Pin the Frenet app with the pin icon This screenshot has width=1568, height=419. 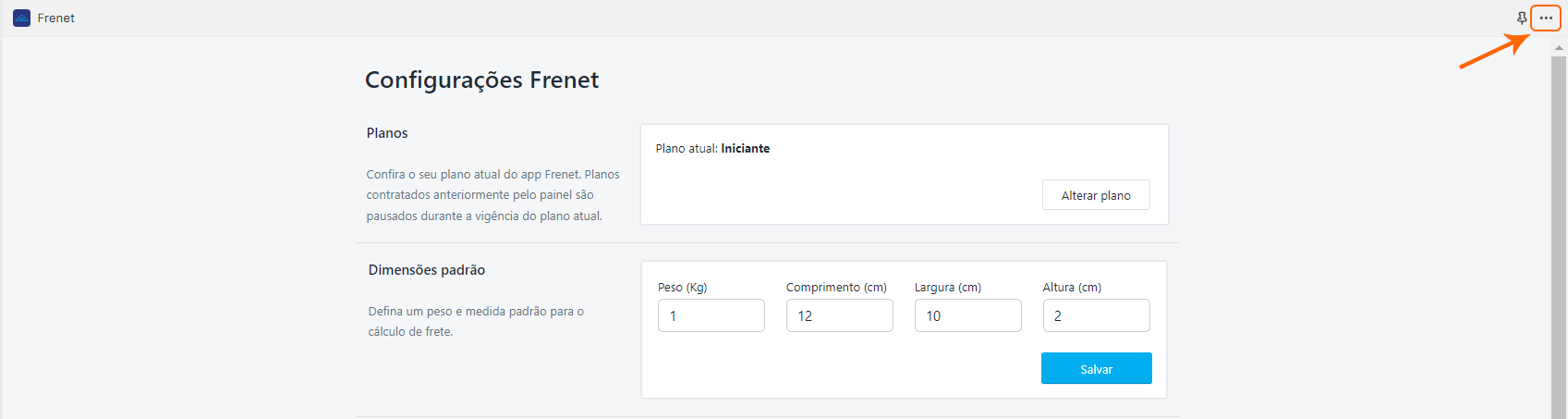click(x=1521, y=18)
